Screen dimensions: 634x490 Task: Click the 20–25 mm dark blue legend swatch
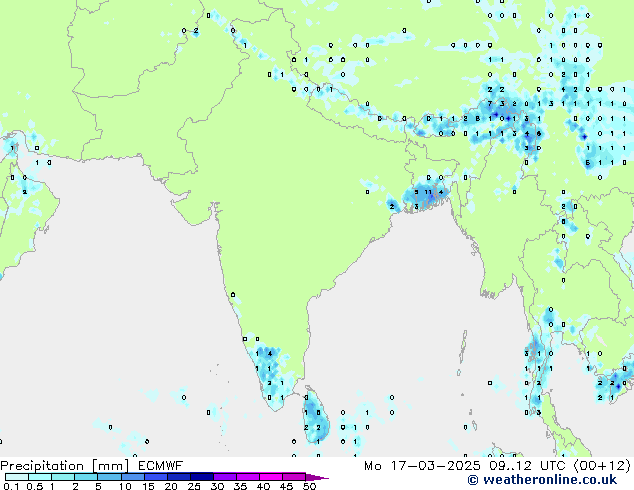(x=179, y=477)
